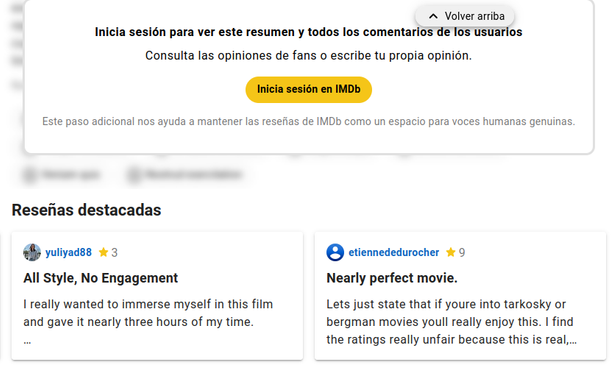Click the gold star beside yuliyad88's rating
The height and width of the screenshot is (376, 611).
pyautogui.click(x=103, y=252)
